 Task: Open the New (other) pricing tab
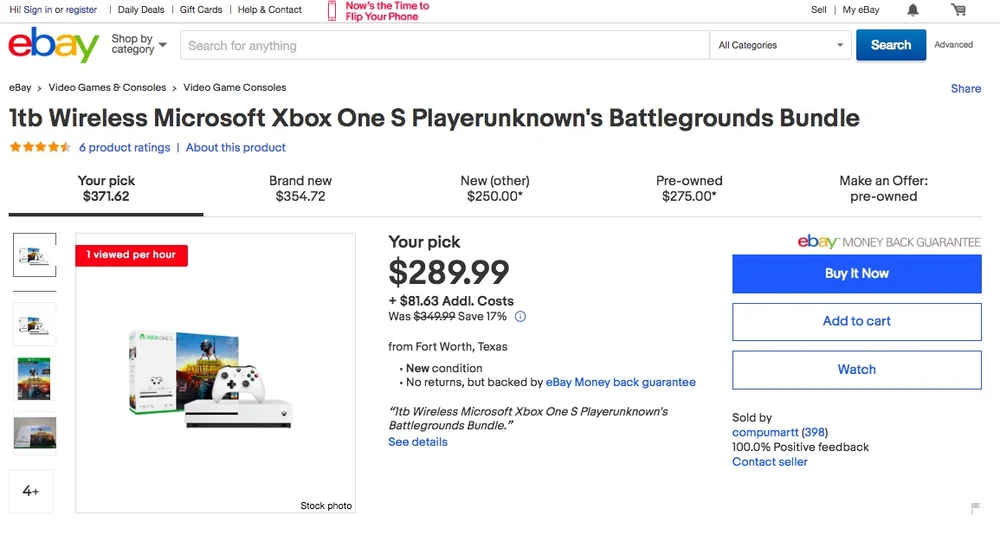click(495, 188)
